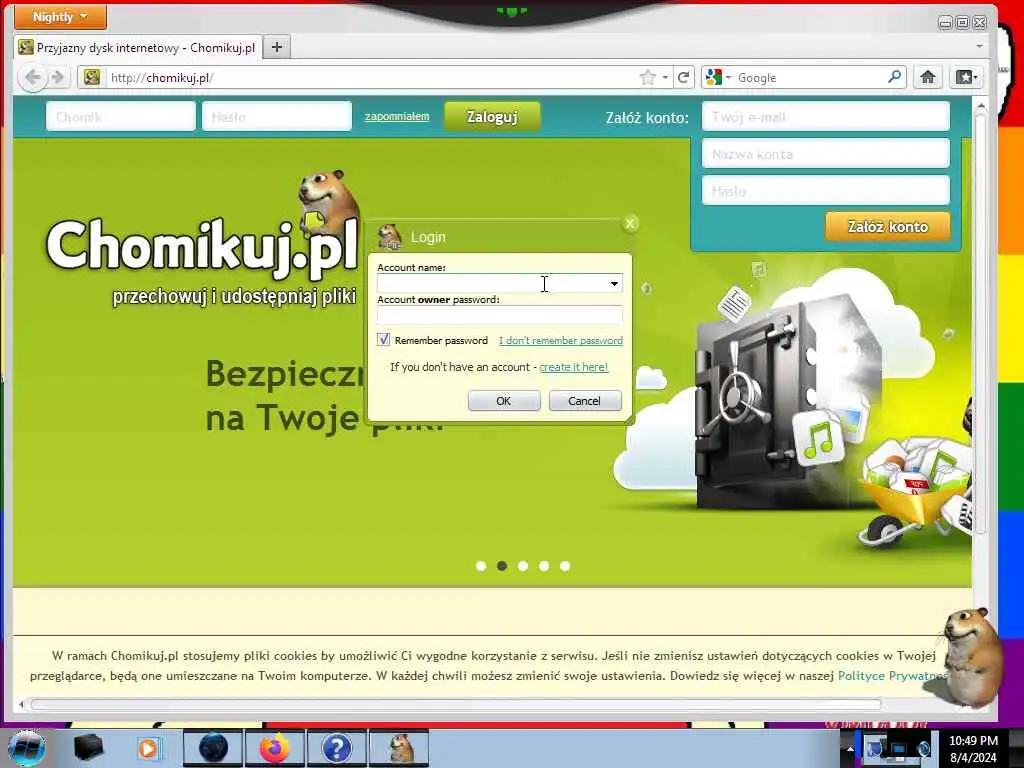
Task: Click the Chomik username field
Action: click(121, 117)
